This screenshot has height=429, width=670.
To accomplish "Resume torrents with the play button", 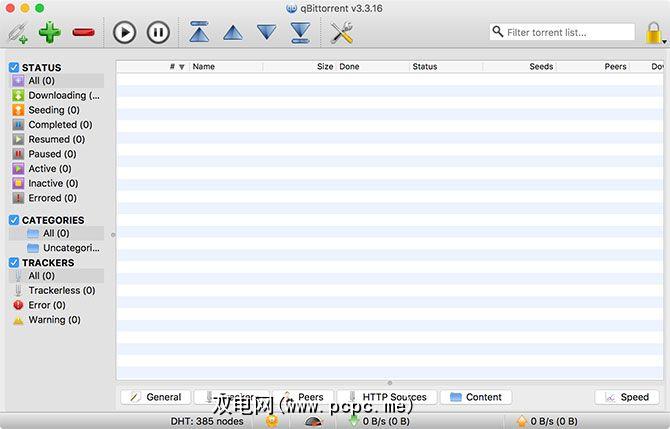I will click(124, 32).
